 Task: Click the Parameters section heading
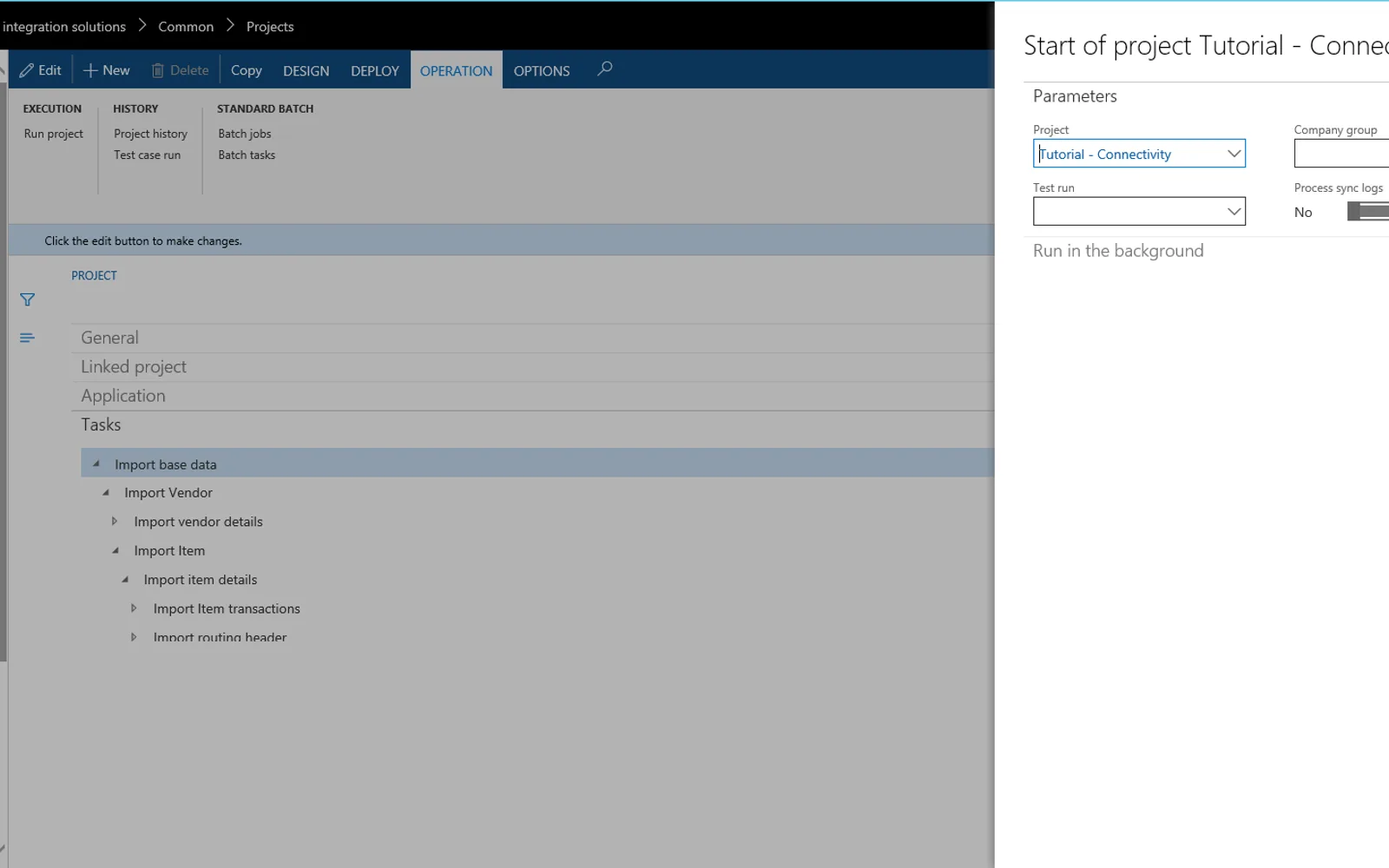click(1075, 96)
